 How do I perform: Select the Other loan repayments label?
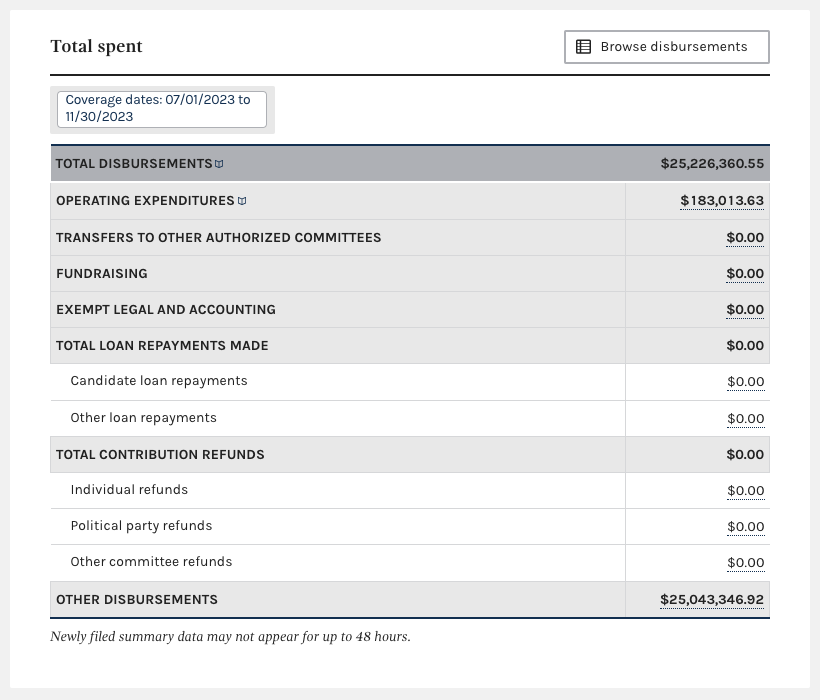[x=143, y=418]
